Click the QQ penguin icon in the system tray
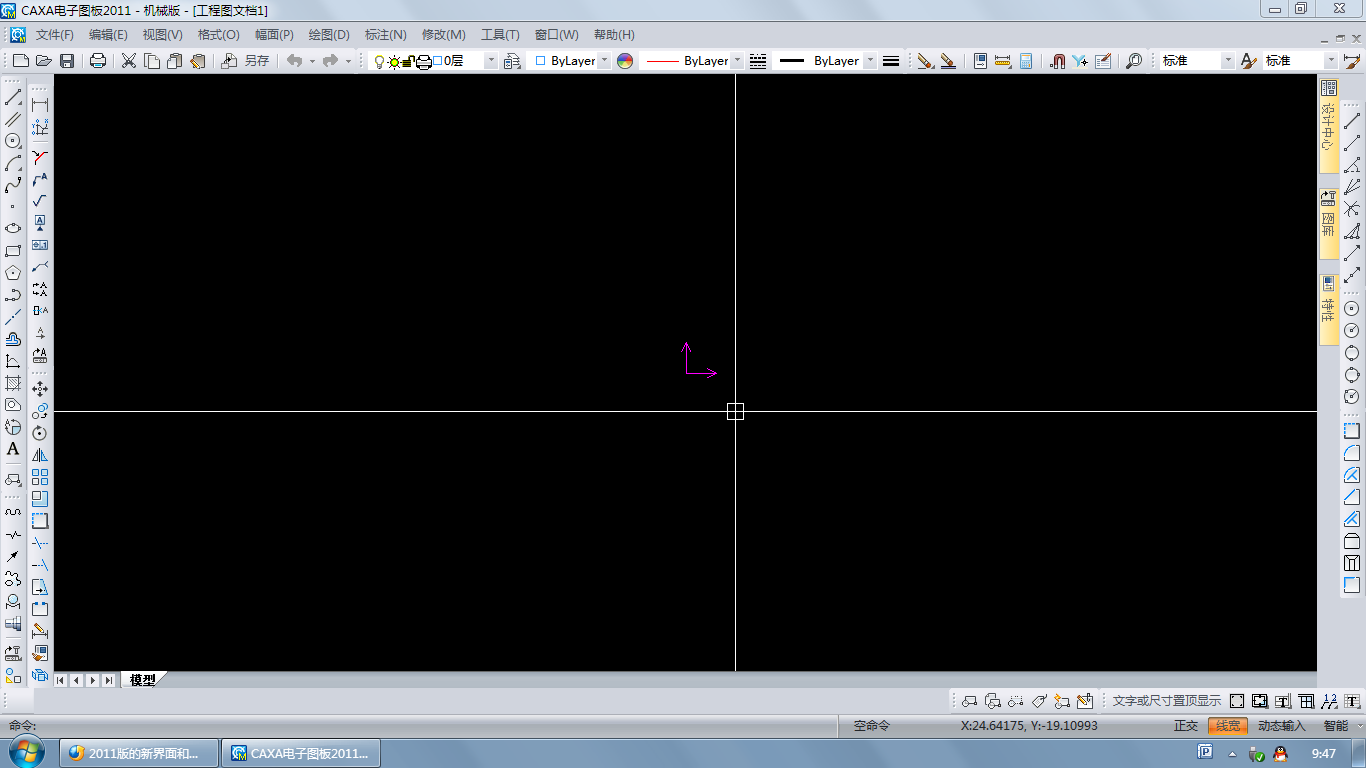The width and height of the screenshot is (1366, 768). 1280,753
